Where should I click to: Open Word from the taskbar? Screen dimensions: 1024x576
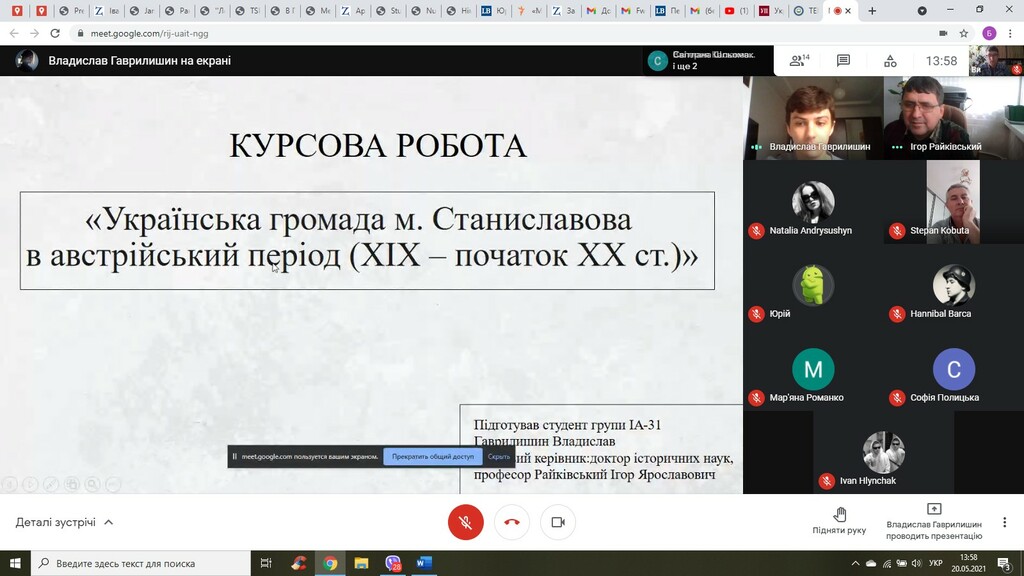[423, 563]
